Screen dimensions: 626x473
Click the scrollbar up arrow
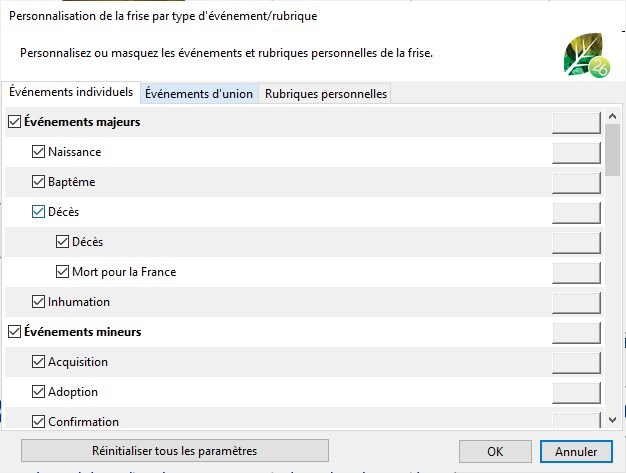[612, 116]
